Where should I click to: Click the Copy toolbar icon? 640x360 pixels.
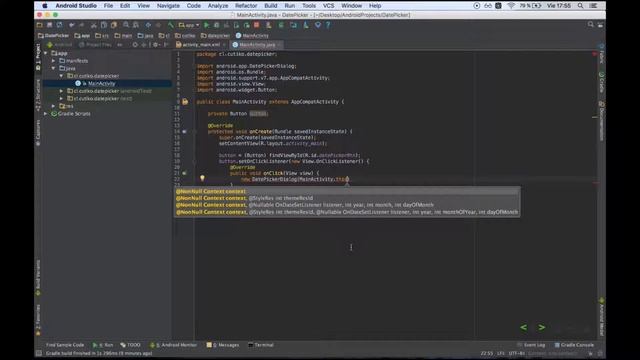(104, 25)
